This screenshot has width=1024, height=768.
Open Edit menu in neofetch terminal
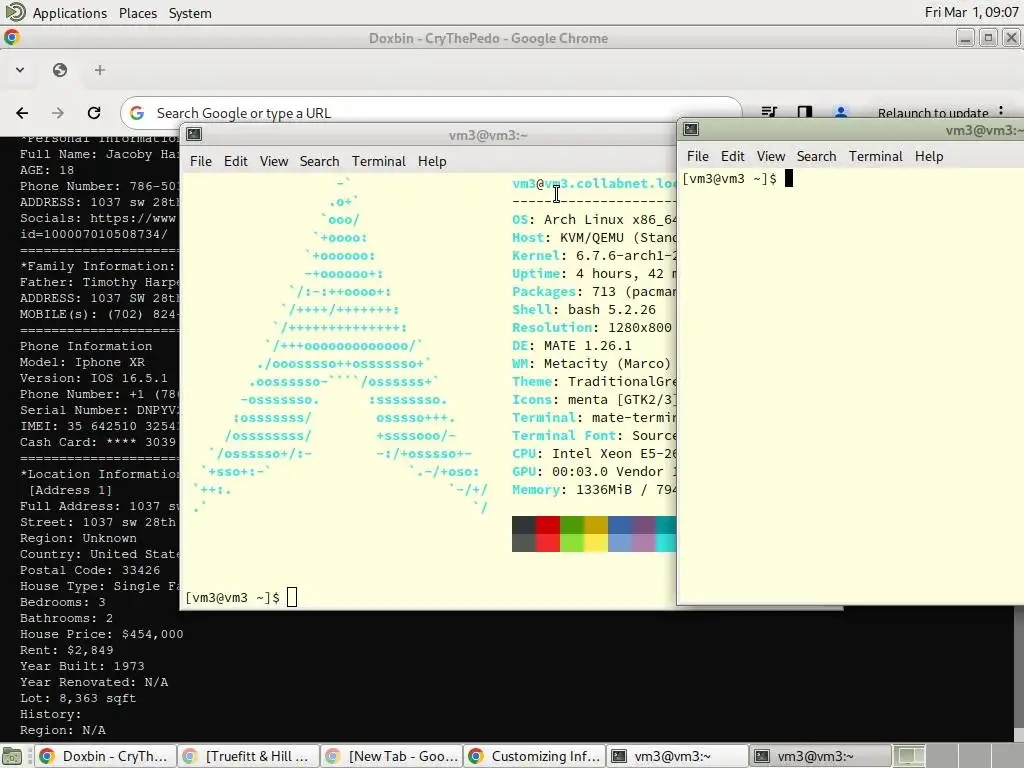[236, 161]
